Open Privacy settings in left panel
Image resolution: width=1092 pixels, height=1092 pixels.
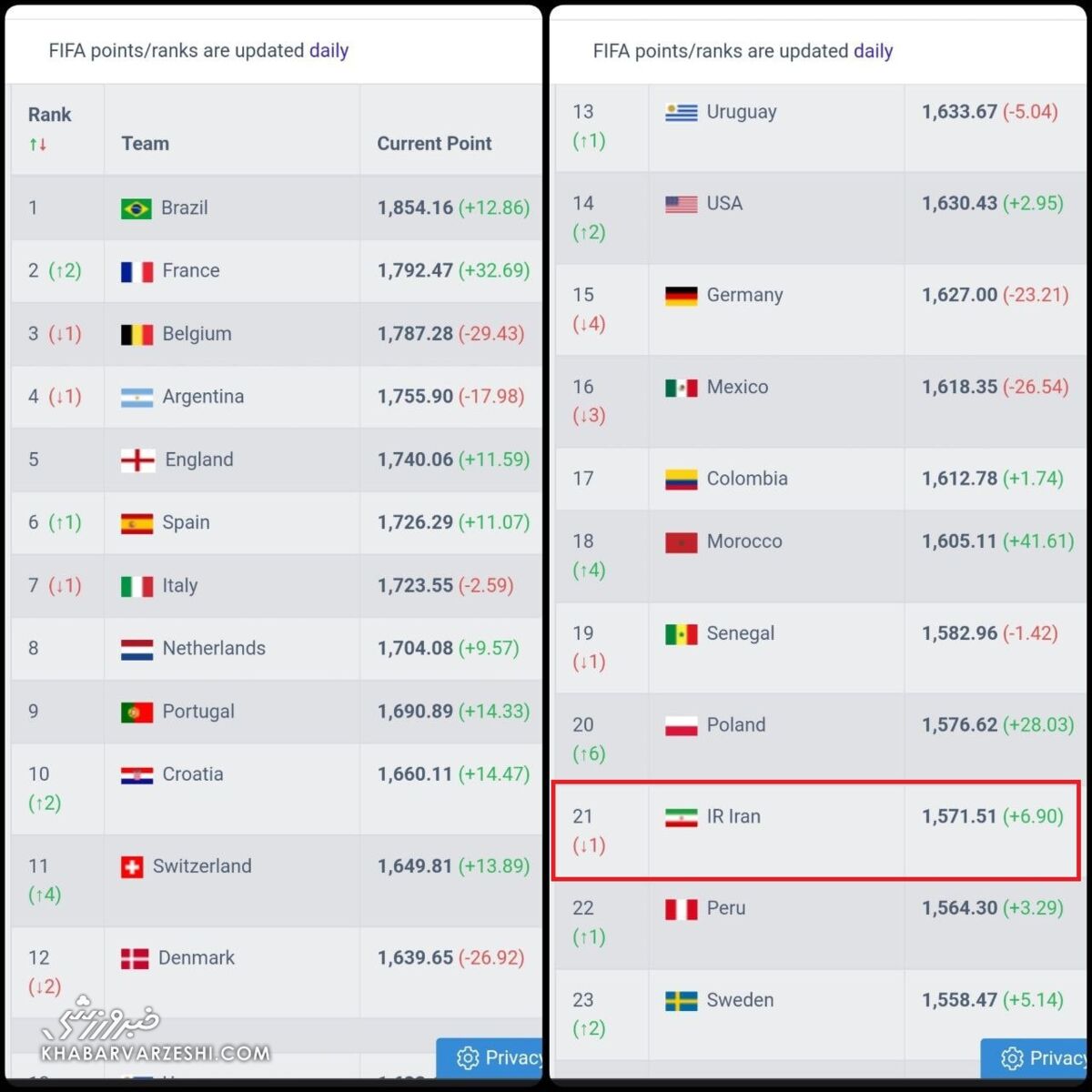(x=491, y=1057)
